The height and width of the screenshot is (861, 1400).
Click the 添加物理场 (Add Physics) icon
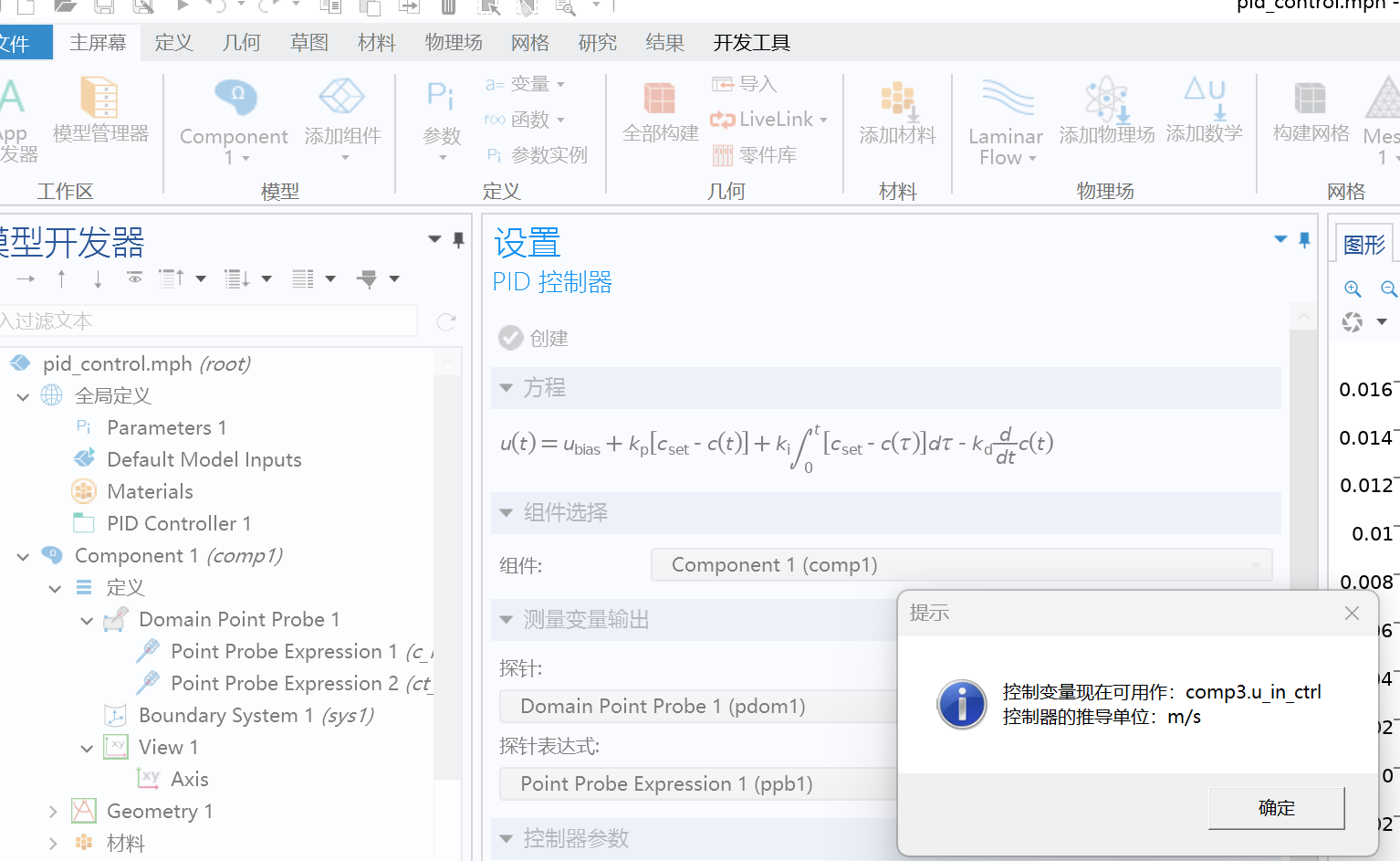[1105, 105]
